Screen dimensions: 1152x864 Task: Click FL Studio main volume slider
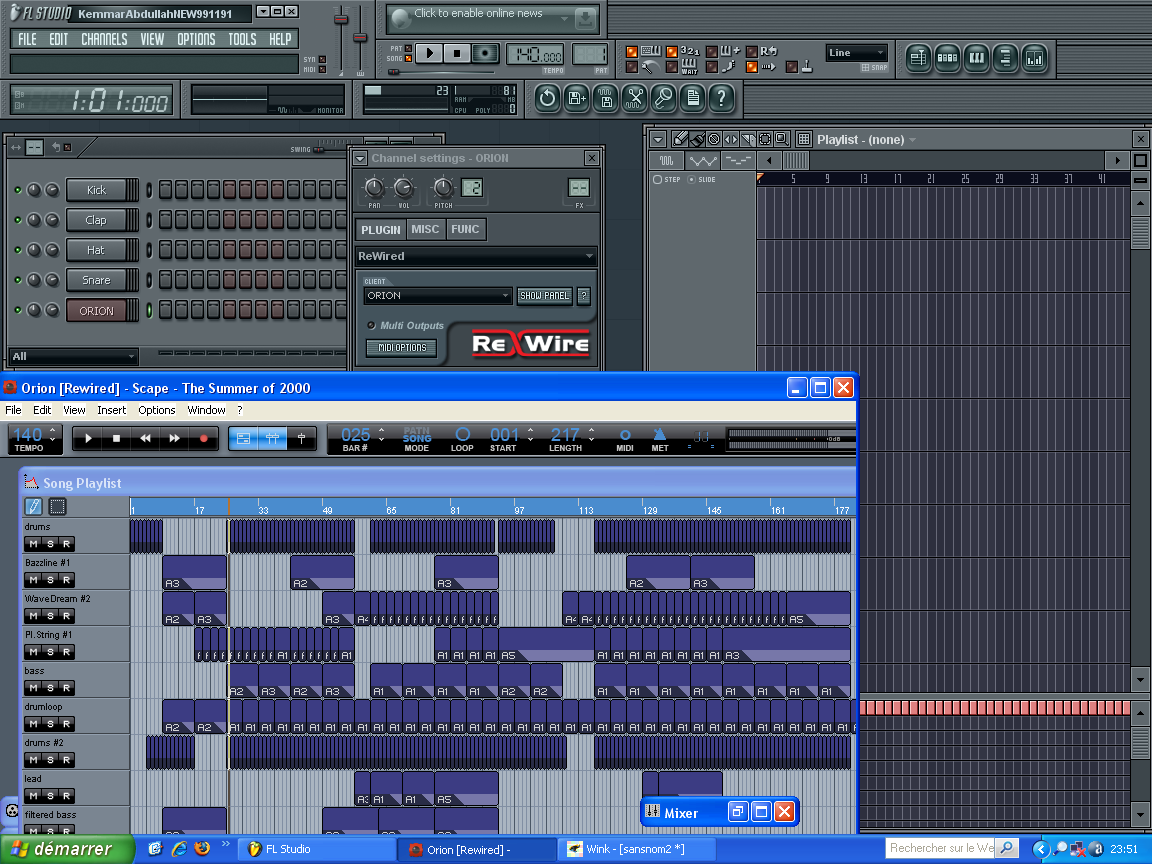[341, 19]
